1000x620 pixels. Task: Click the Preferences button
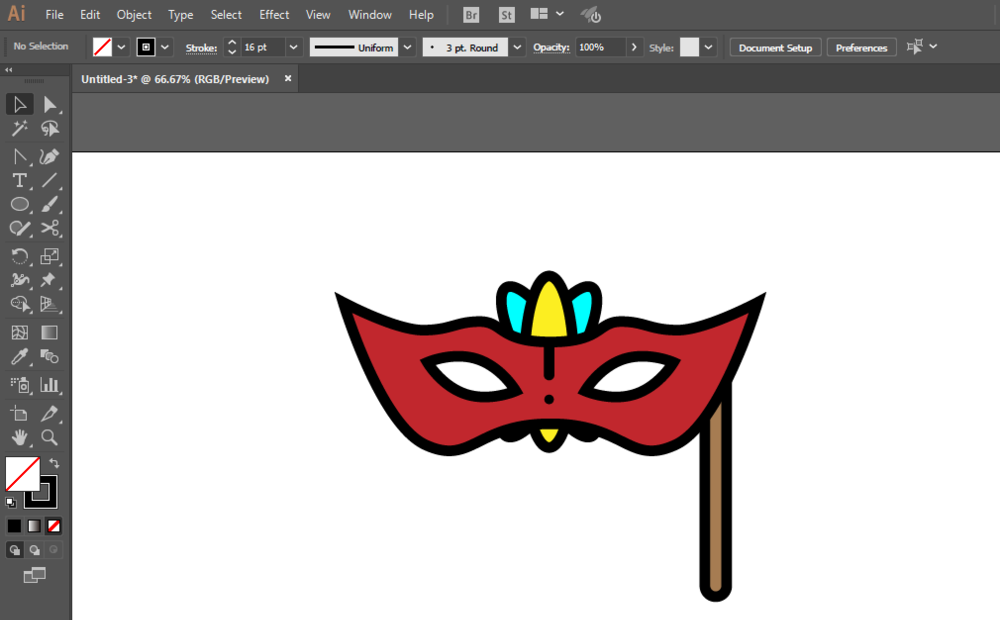coord(861,48)
